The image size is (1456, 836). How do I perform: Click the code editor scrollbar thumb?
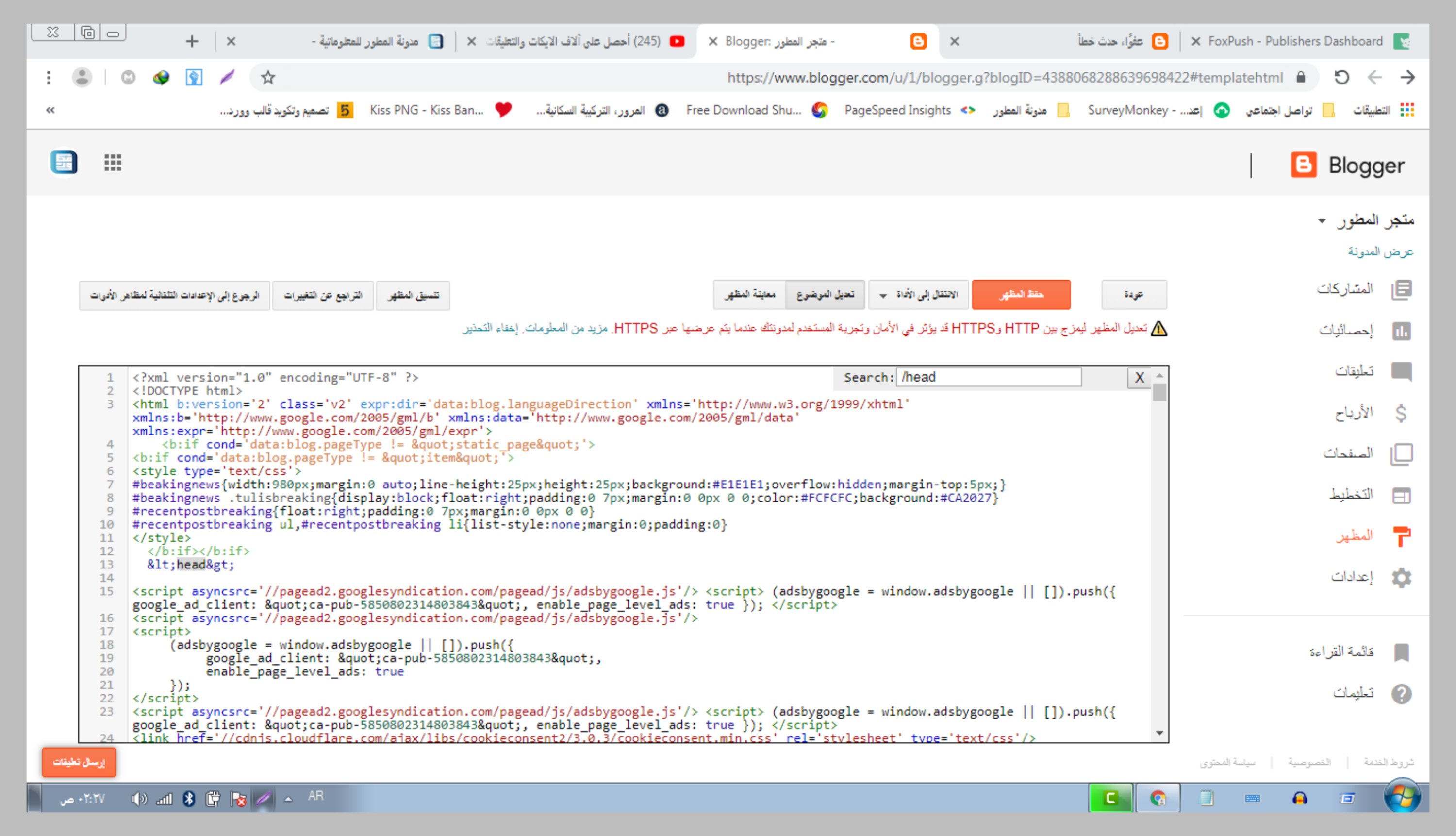[x=1159, y=393]
